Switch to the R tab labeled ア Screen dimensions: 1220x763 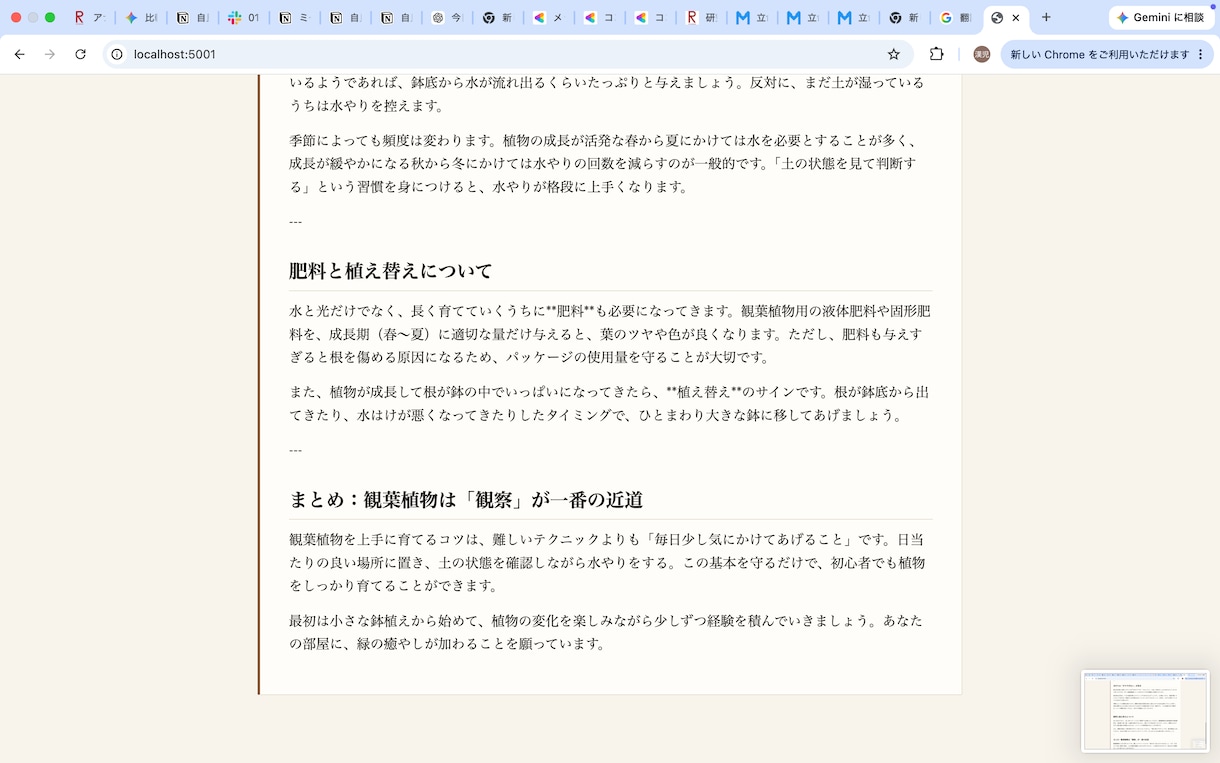[90, 18]
